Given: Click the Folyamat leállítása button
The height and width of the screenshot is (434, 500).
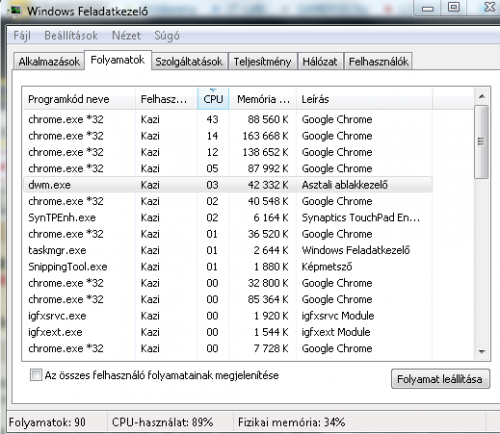Looking at the screenshot, I should click(440, 379).
